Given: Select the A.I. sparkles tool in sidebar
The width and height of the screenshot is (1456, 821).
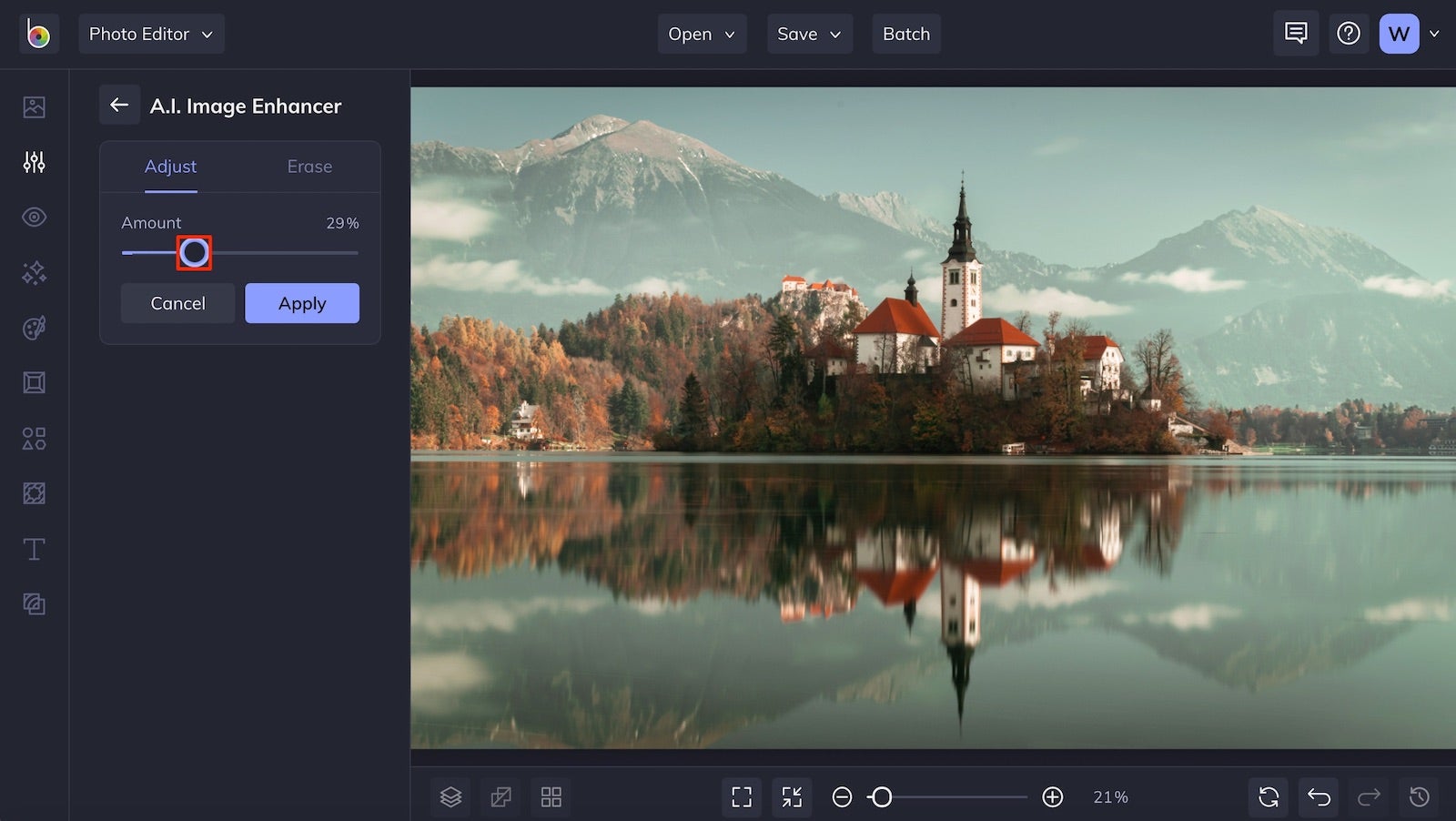Looking at the screenshot, I should pyautogui.click(x=34, y=273).
